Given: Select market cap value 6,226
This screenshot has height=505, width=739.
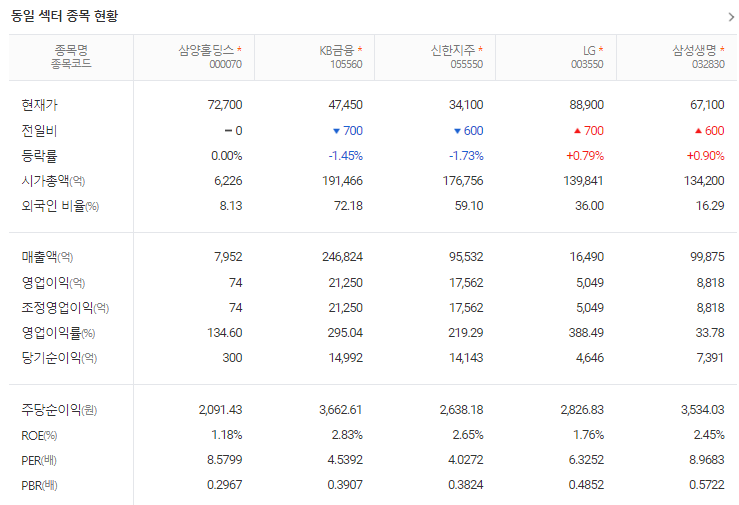Looking at the screenshot, I should click(x=228, y=180).
